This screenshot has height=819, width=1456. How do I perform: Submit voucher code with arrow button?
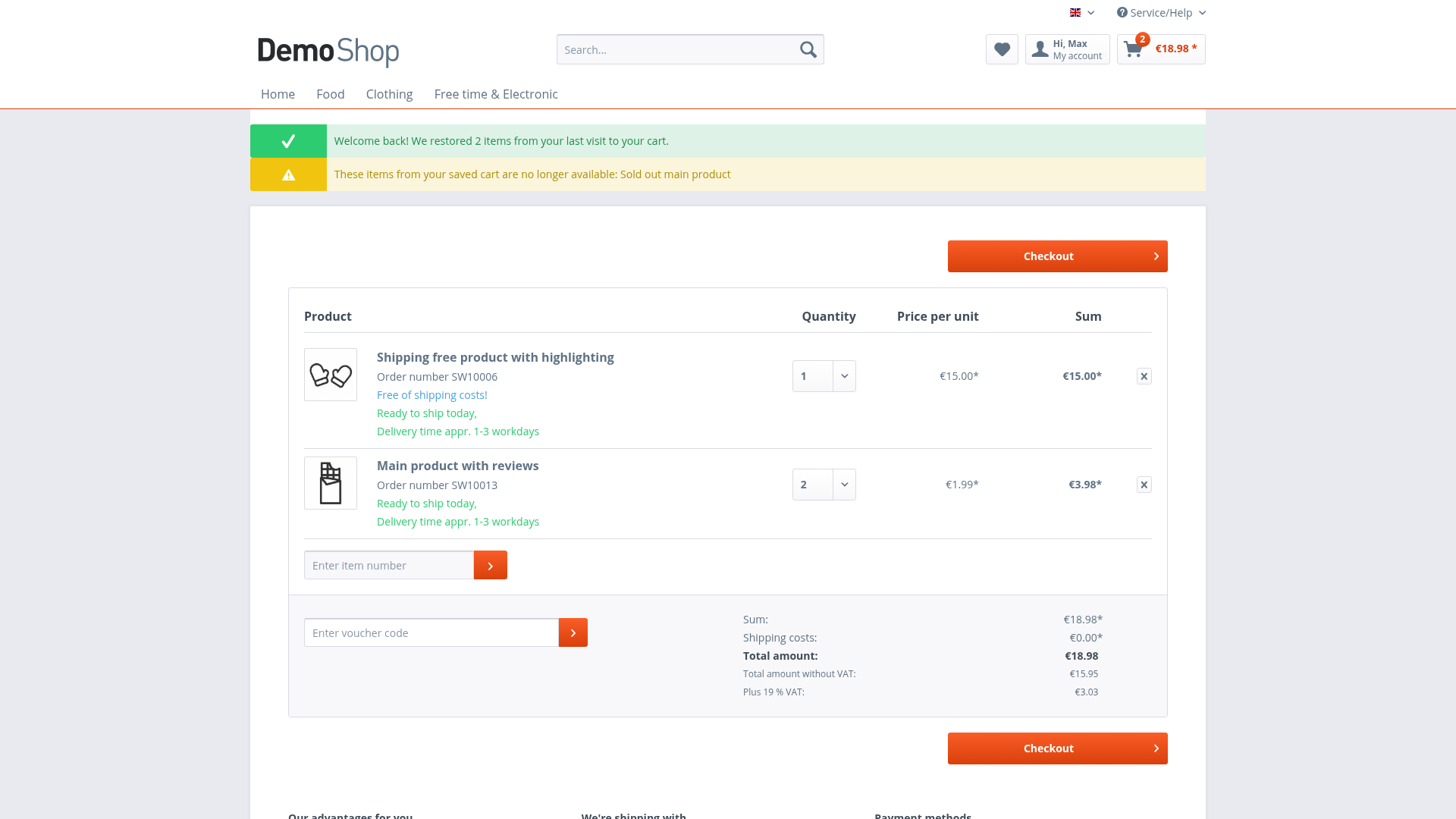tap(573, 632)
